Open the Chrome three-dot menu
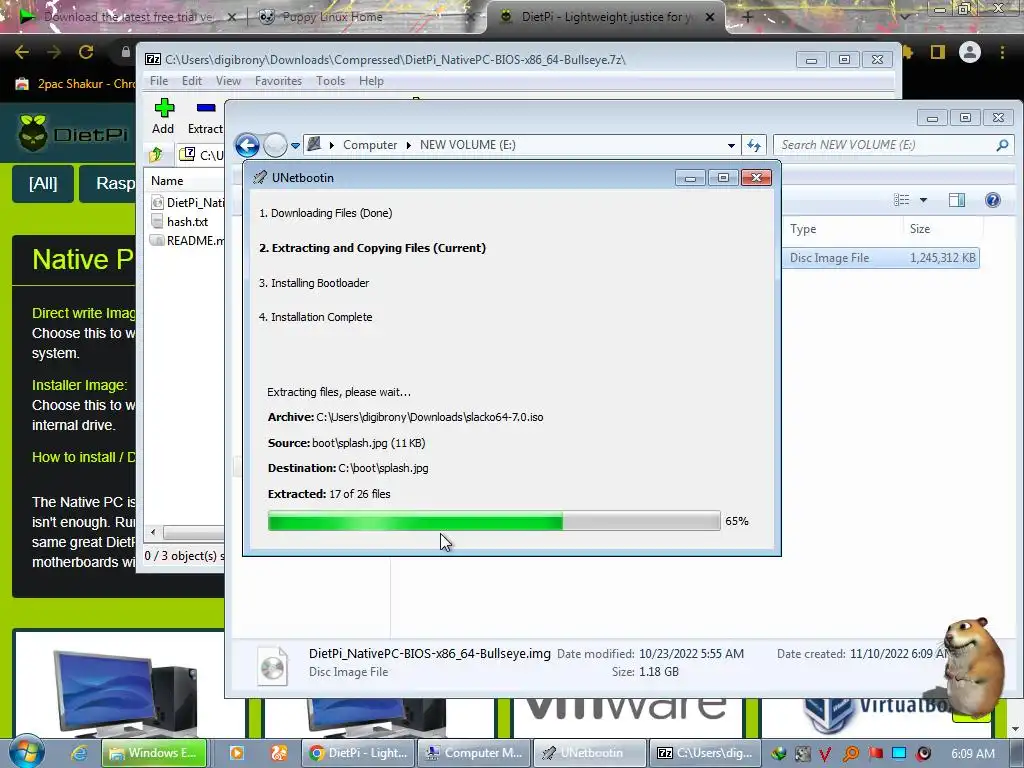The width and height of the screenshot is (1024, 768). coord(1002,52)
